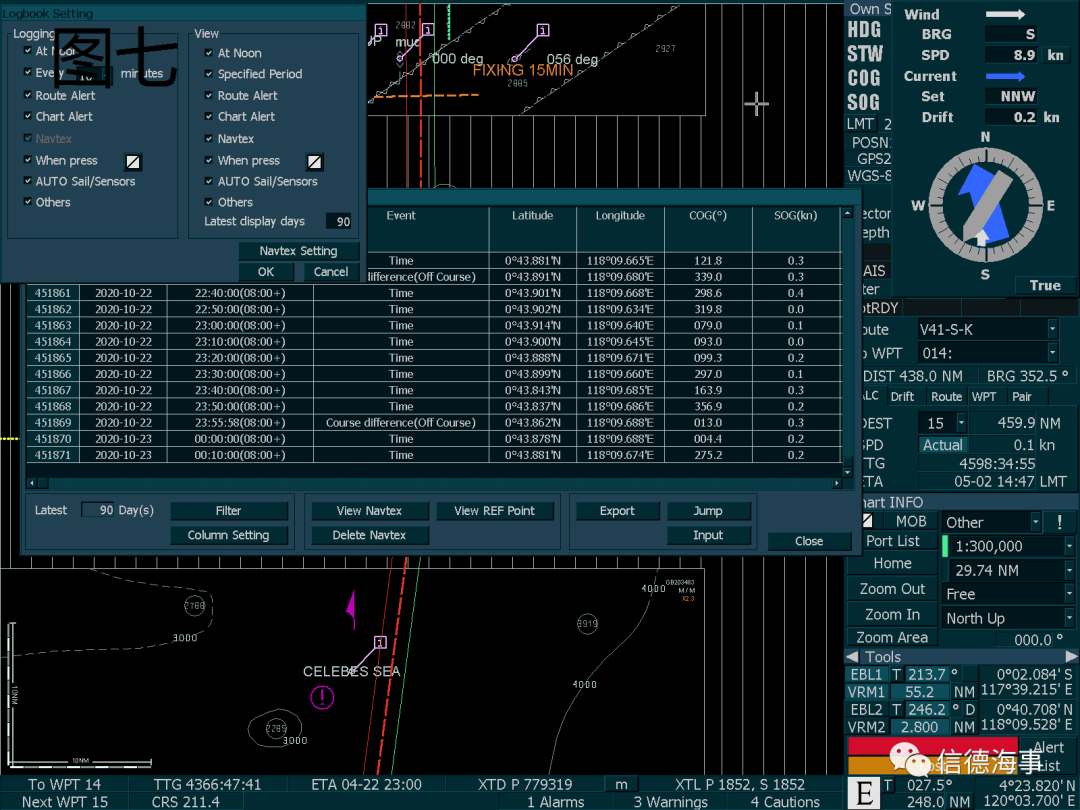Click the red alarm bar beside Alert List
This screenshot has width=1080, height=810.
pos(933,746)
